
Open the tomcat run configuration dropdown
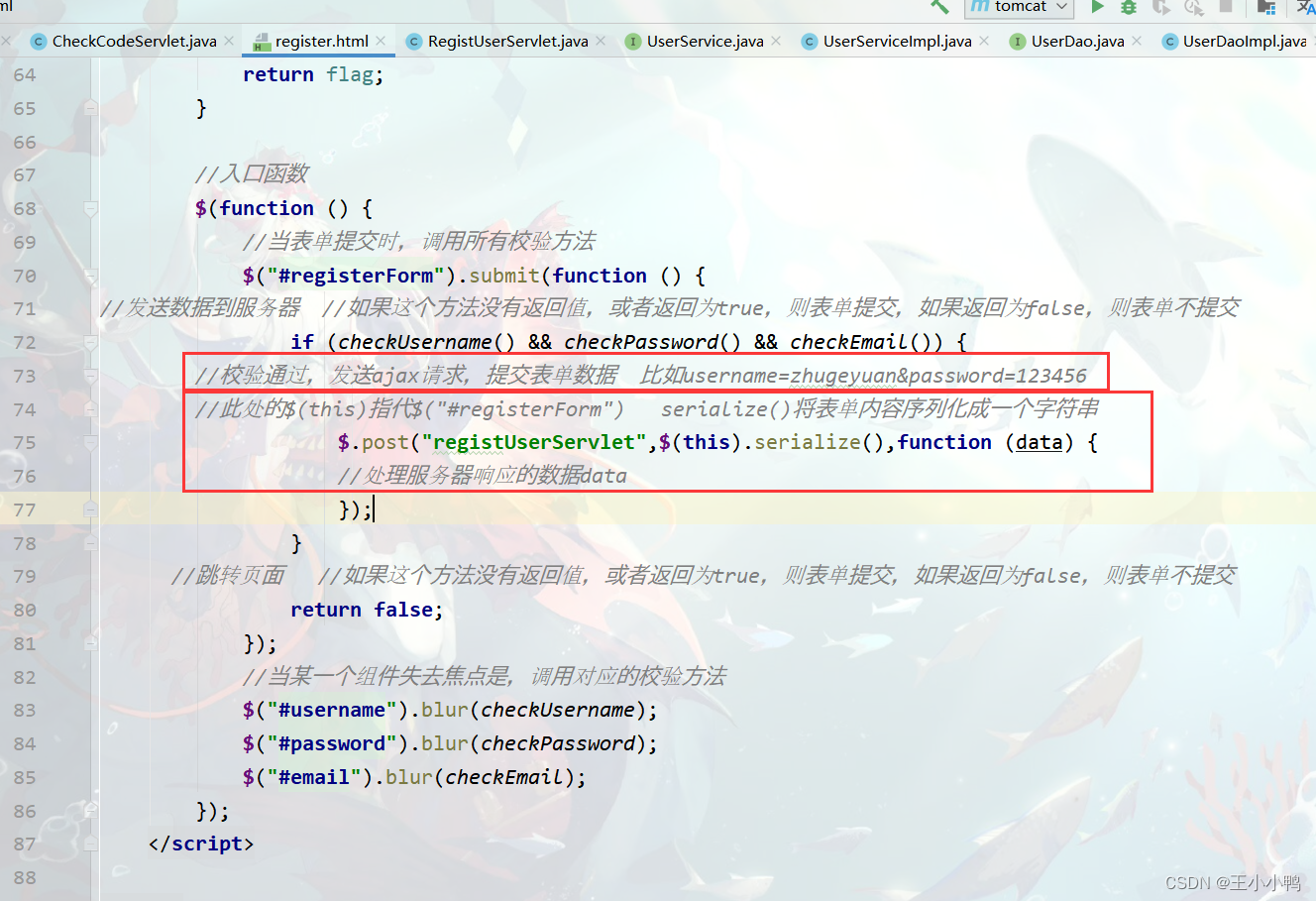point(1020,7)
